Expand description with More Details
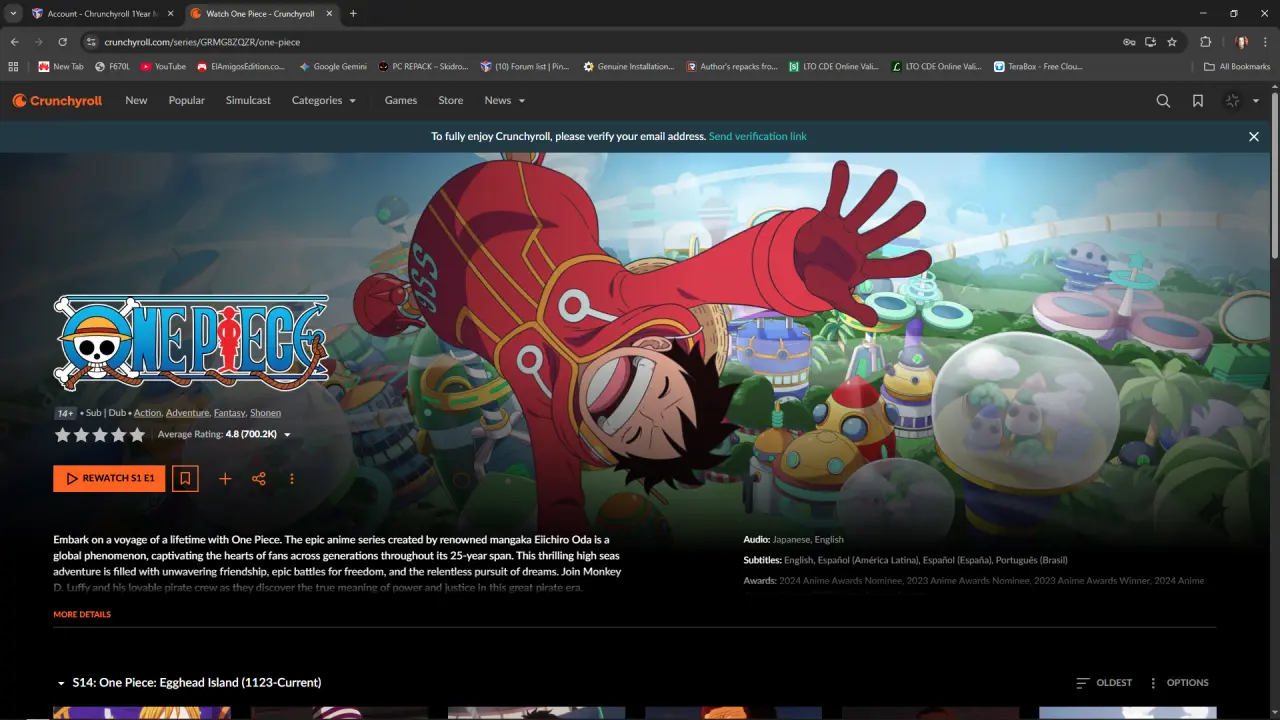The height and width of the screenshot is (720, 1280). [x=82, y=615]
